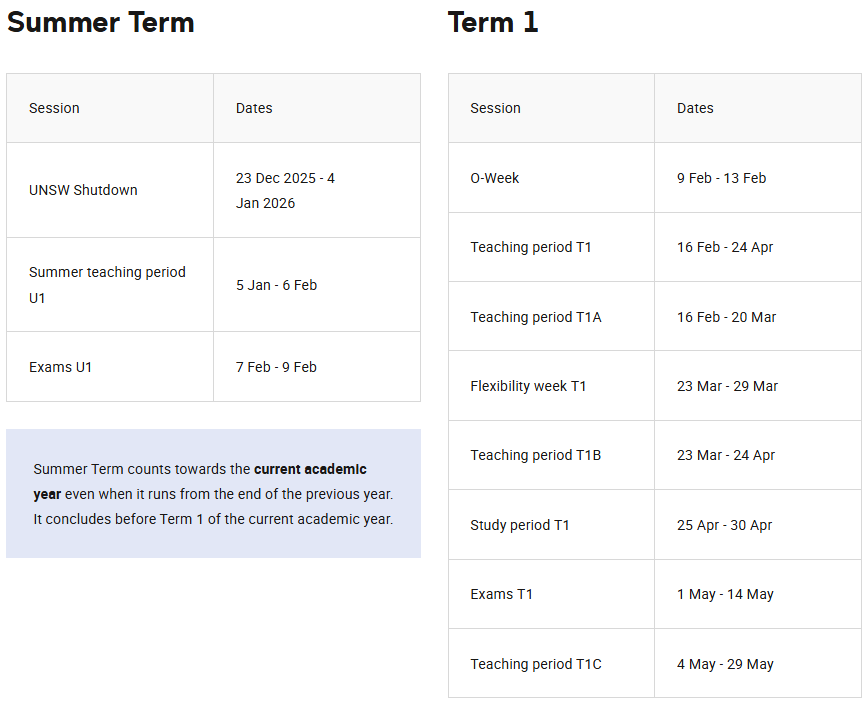Select the Teaching period T1 row label
Screen dimensions: 867x710
530,247
